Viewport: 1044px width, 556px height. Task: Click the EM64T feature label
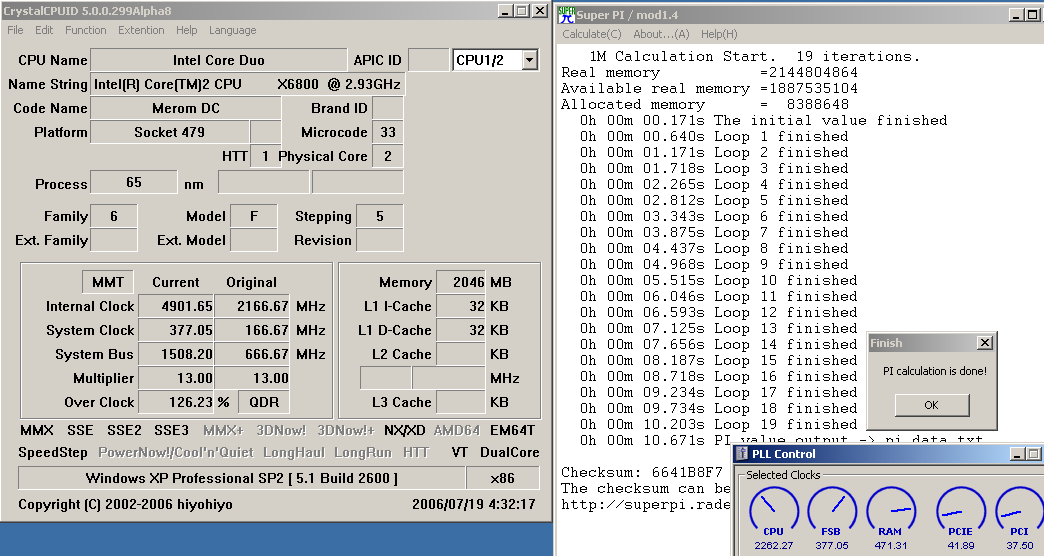pyautogui.click(x=512, y=430)
